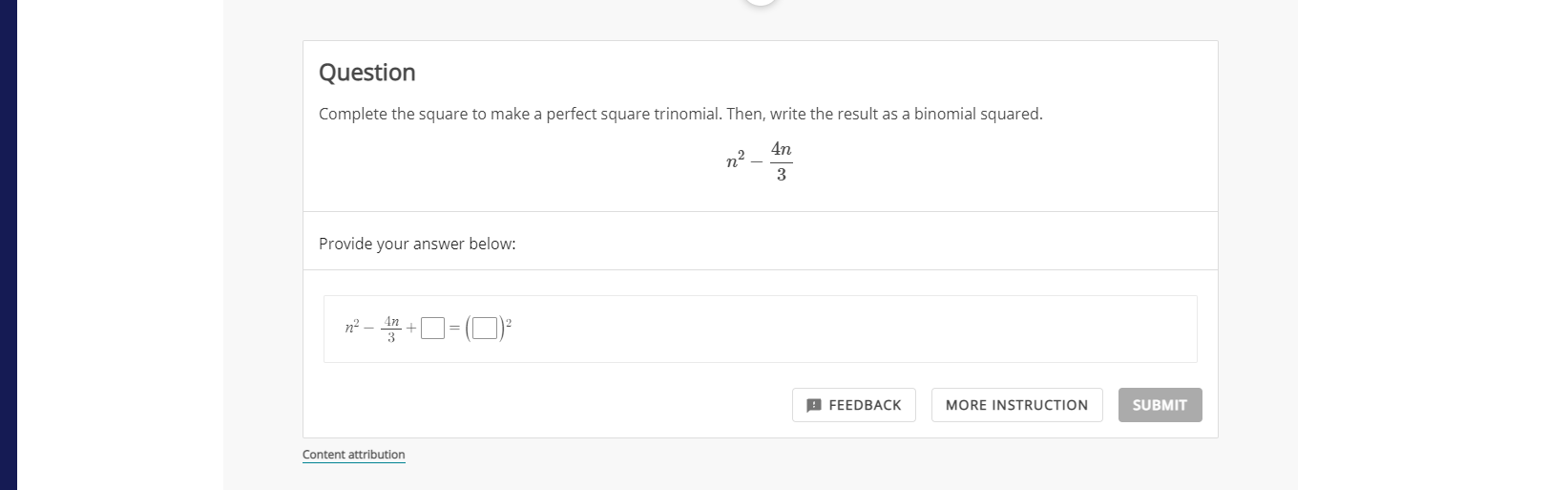Click the closing parenthesis in the answer equation

(501, 329)
